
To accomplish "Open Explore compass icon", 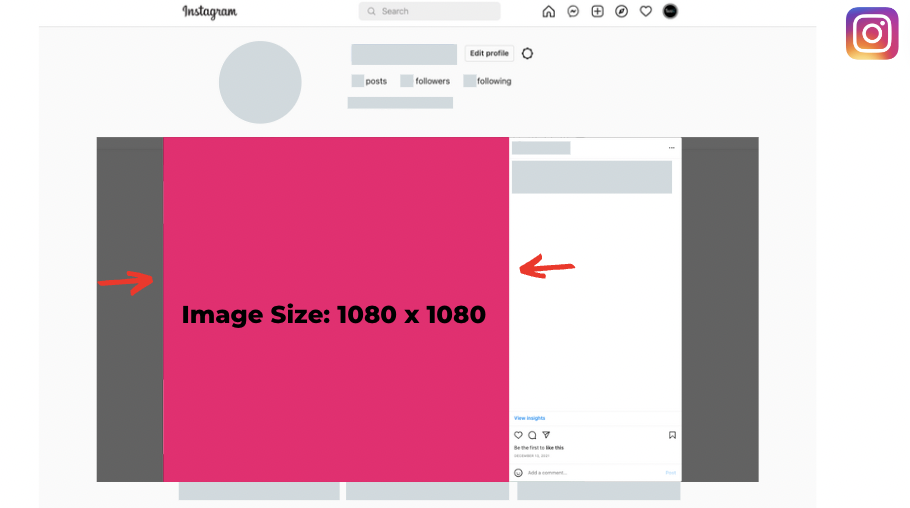I will coord(622,12).
